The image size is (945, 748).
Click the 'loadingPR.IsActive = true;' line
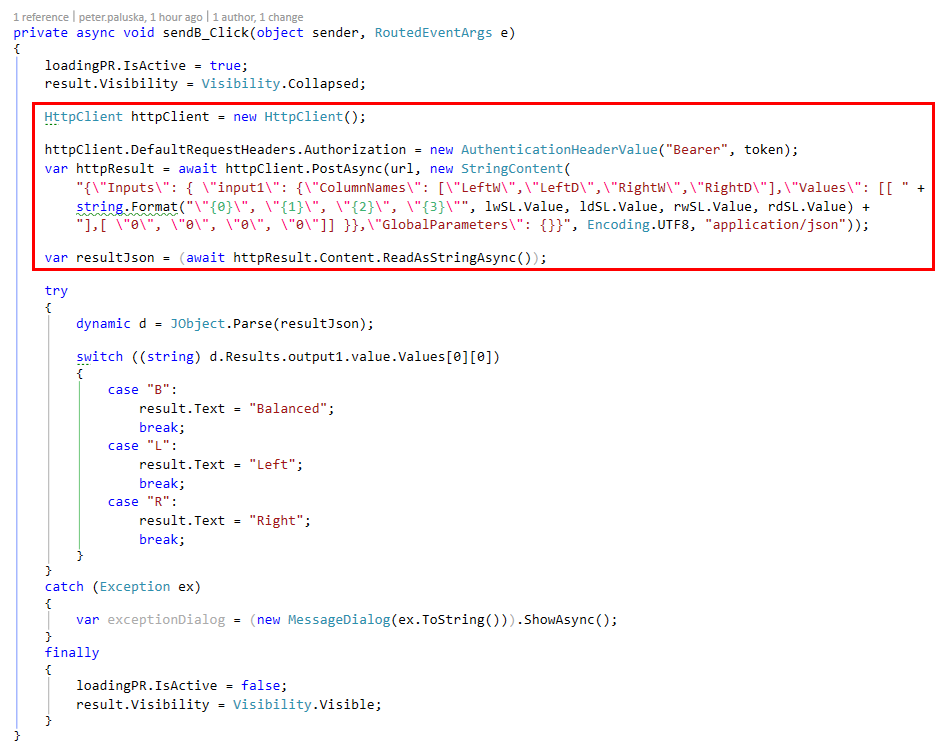[146, 65]
